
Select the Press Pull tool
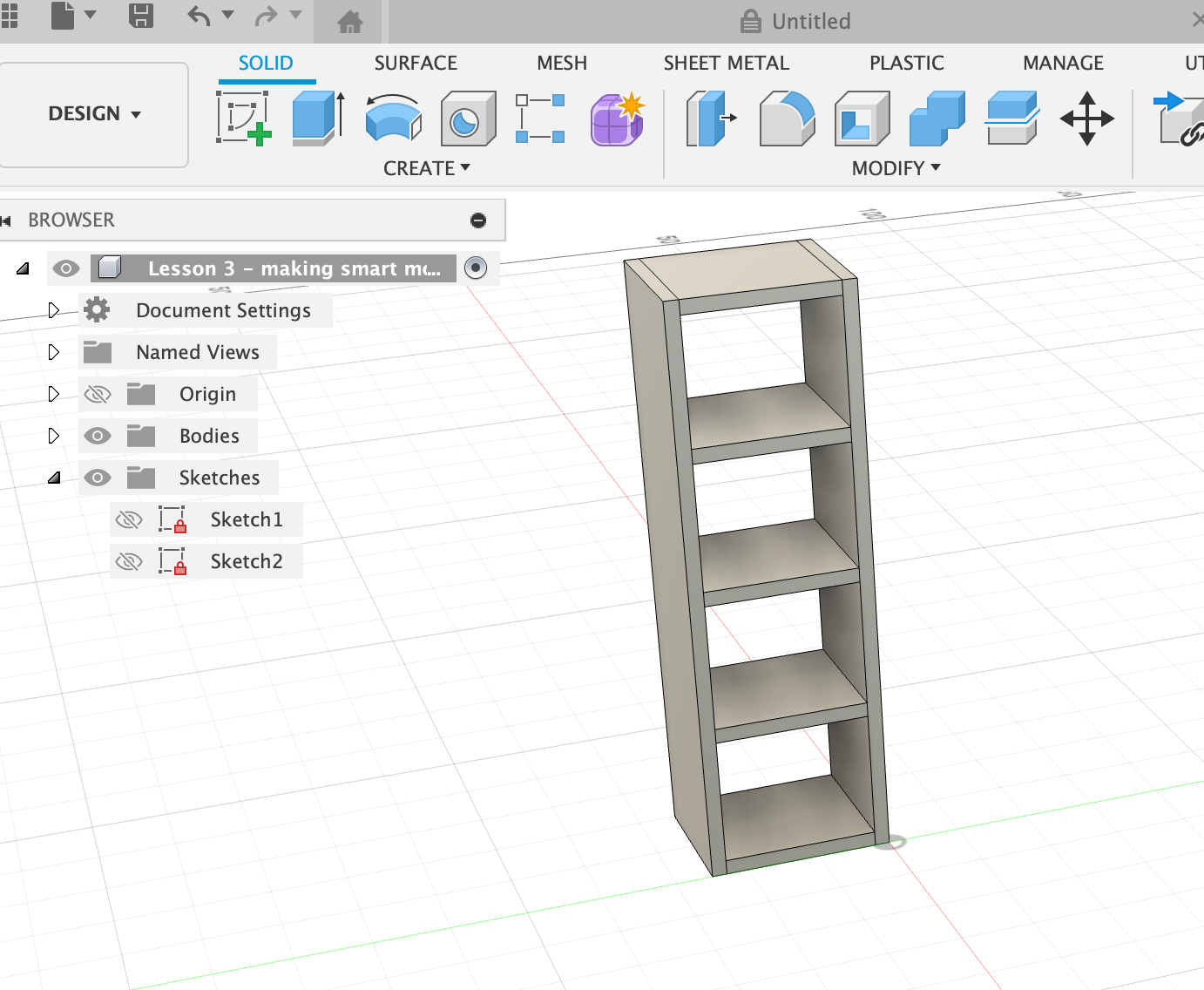coord(711,119)
